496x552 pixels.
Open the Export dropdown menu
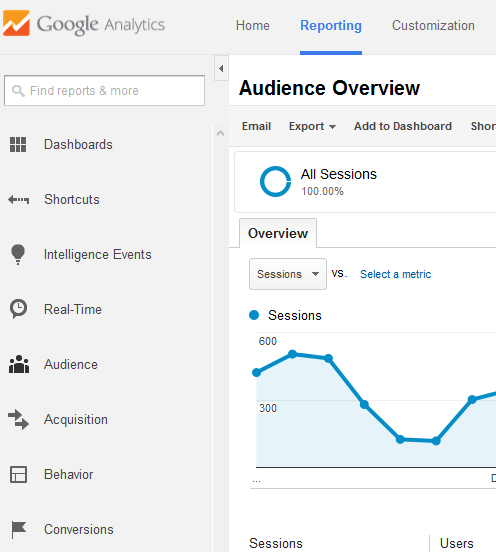click(312, 126)
